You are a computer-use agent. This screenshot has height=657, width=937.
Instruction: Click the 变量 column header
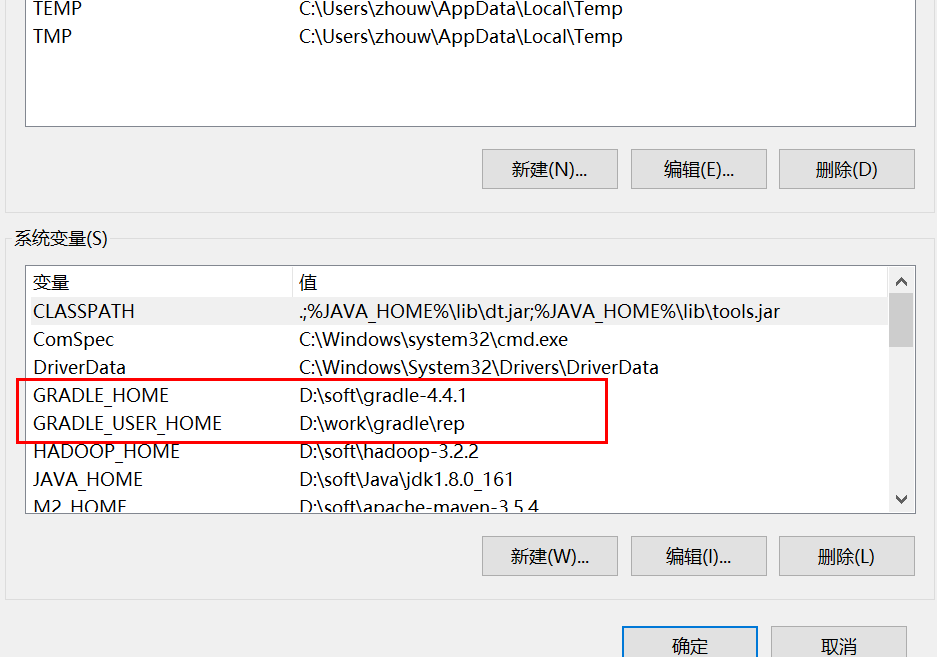click(161, 282)
